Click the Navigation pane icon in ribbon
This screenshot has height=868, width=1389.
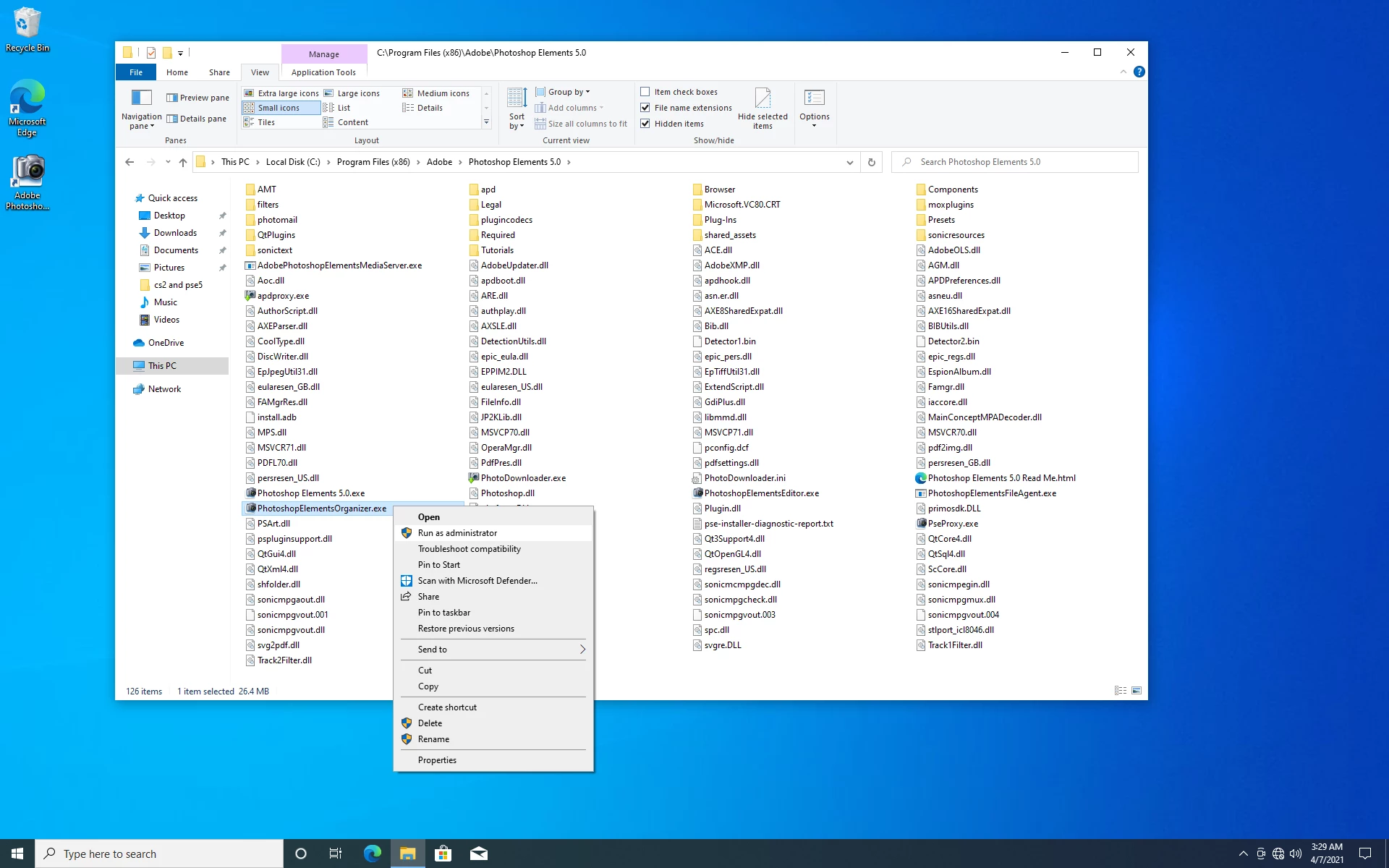141,98
